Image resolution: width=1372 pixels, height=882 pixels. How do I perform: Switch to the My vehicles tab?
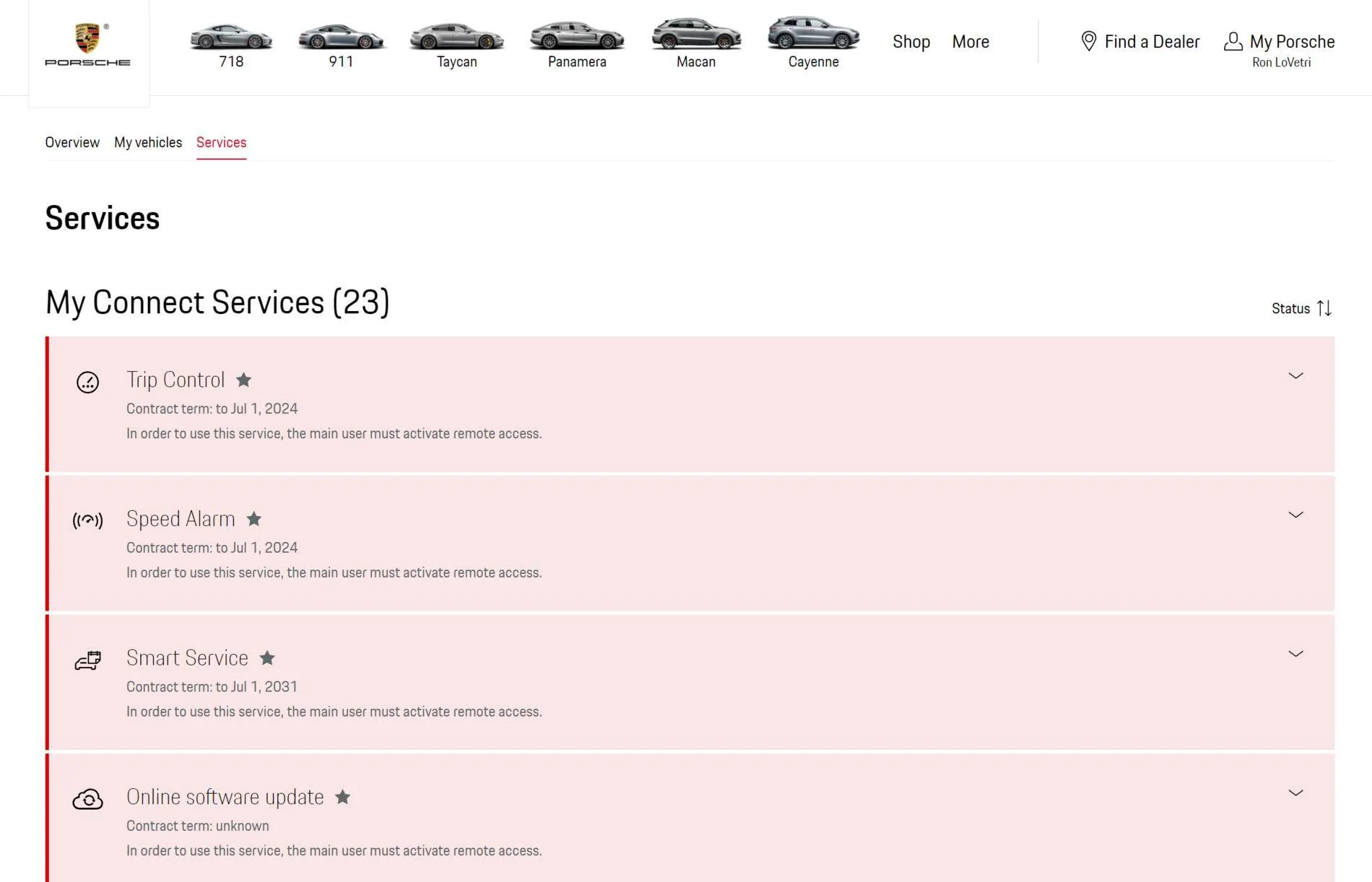tap(148, 142)
